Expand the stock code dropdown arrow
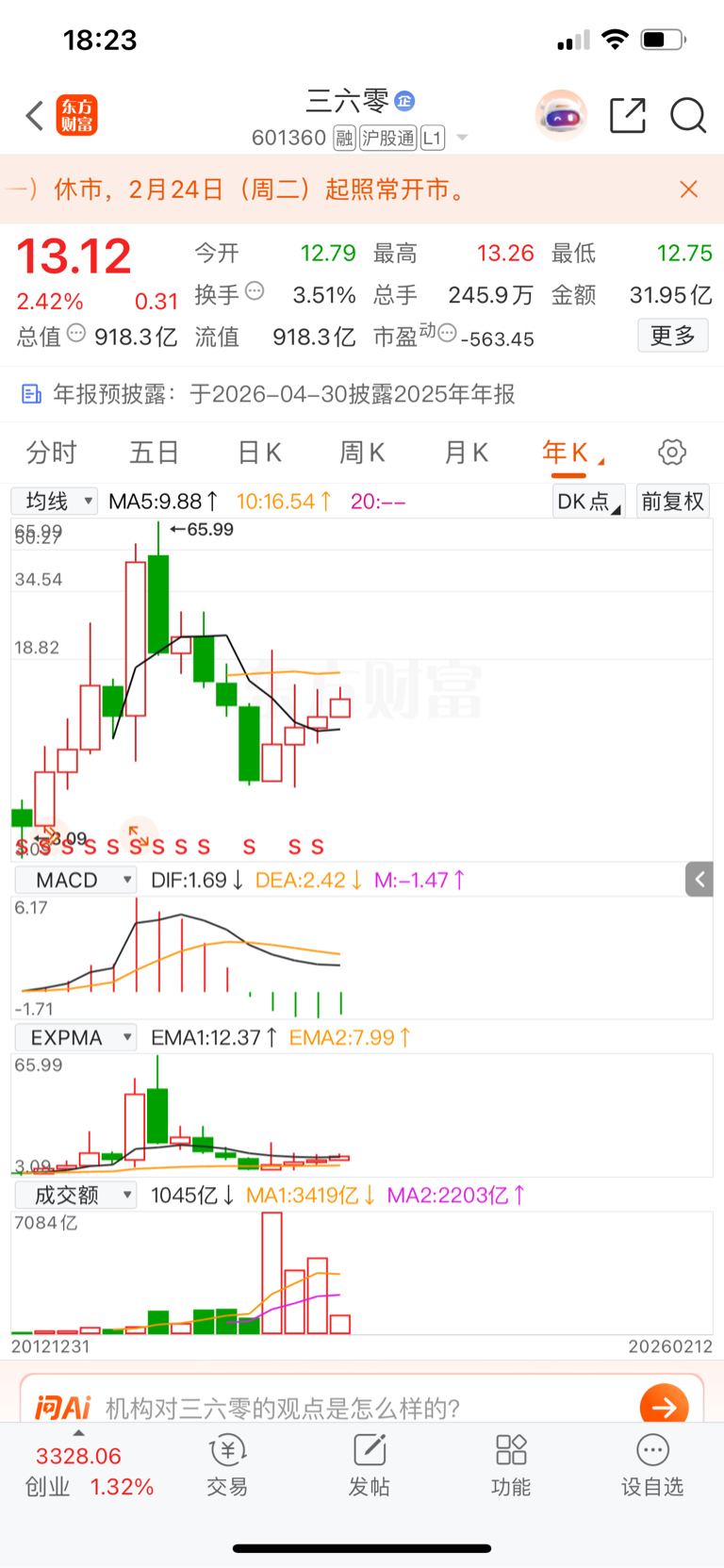This screenshot has height=1568, width=724. click(462, 139)
